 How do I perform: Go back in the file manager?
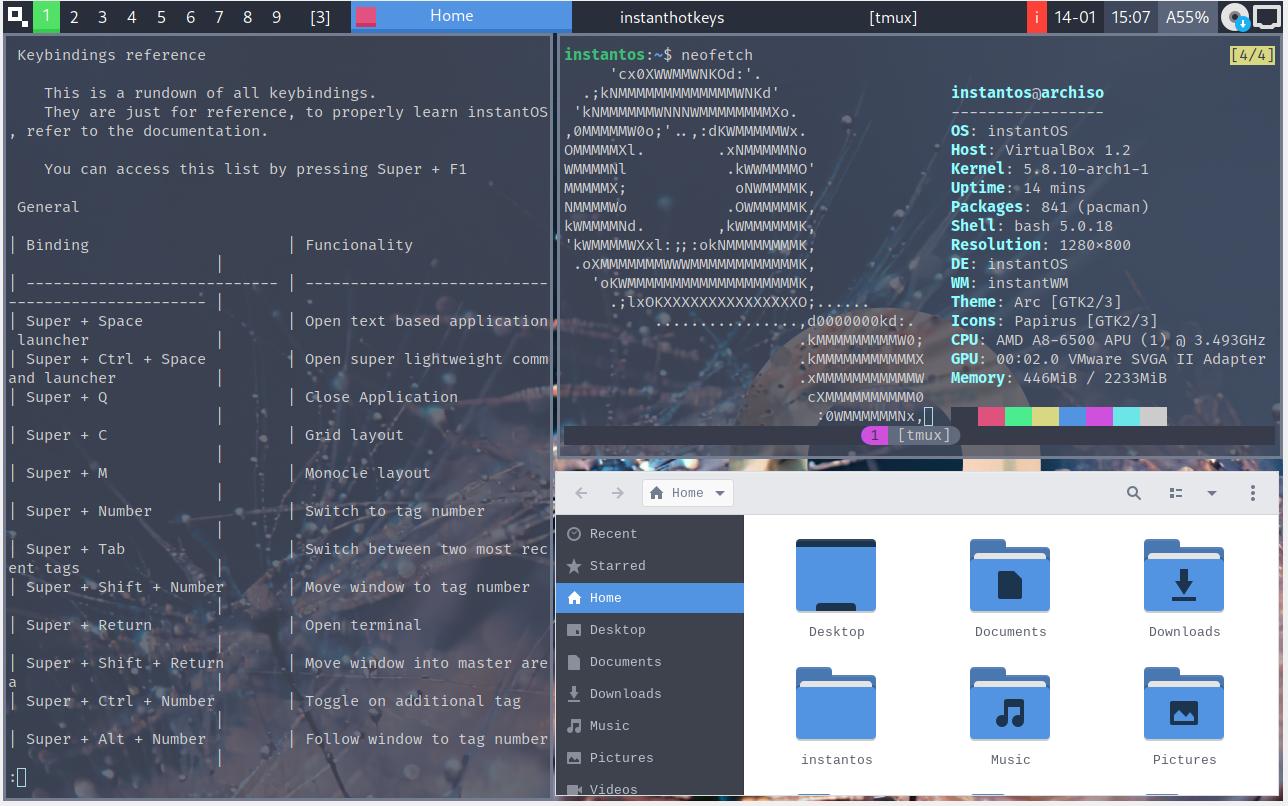pos(581,493)
